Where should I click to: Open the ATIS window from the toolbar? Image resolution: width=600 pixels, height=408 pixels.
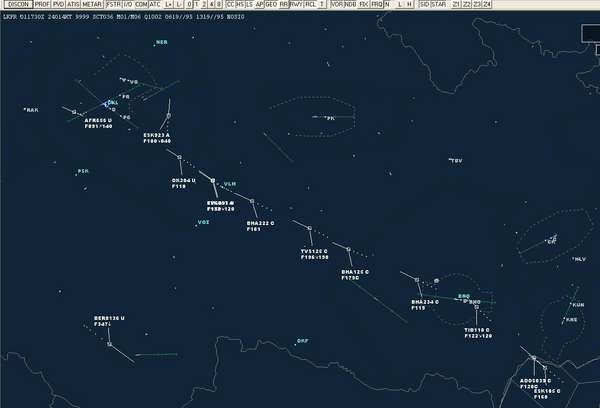coord(73,5)
